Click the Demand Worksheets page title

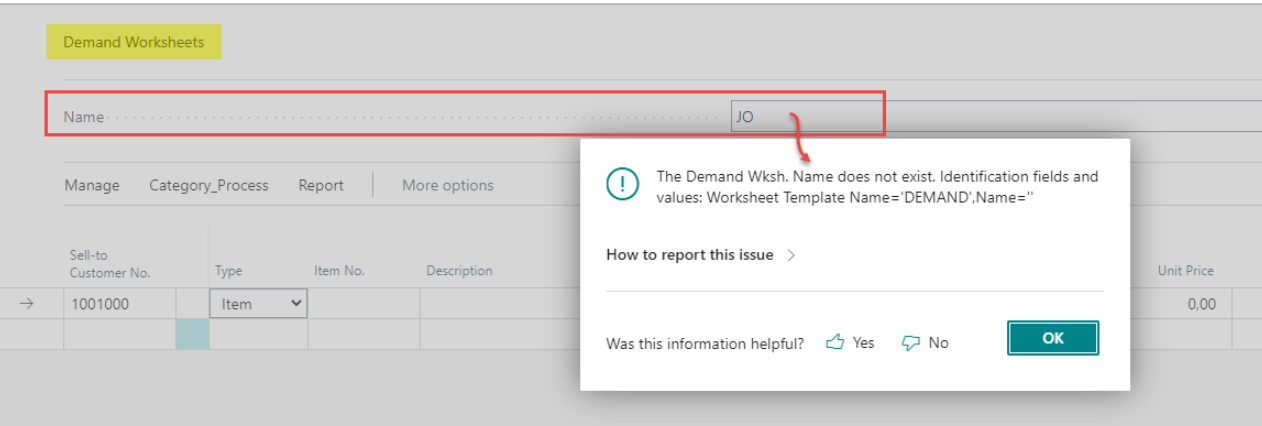pos(134,42)
